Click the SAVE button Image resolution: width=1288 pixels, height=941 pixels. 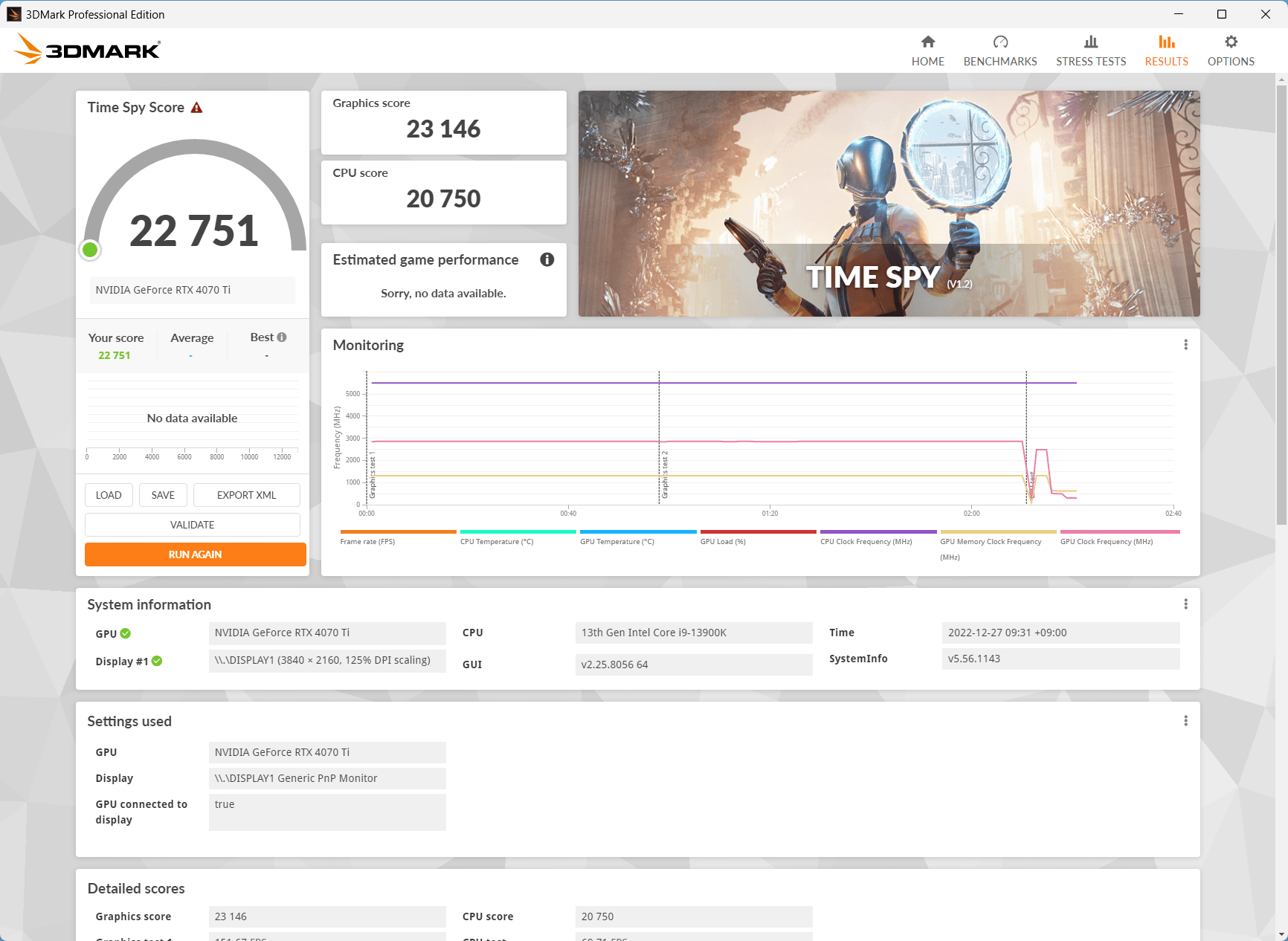pos(163,495)
